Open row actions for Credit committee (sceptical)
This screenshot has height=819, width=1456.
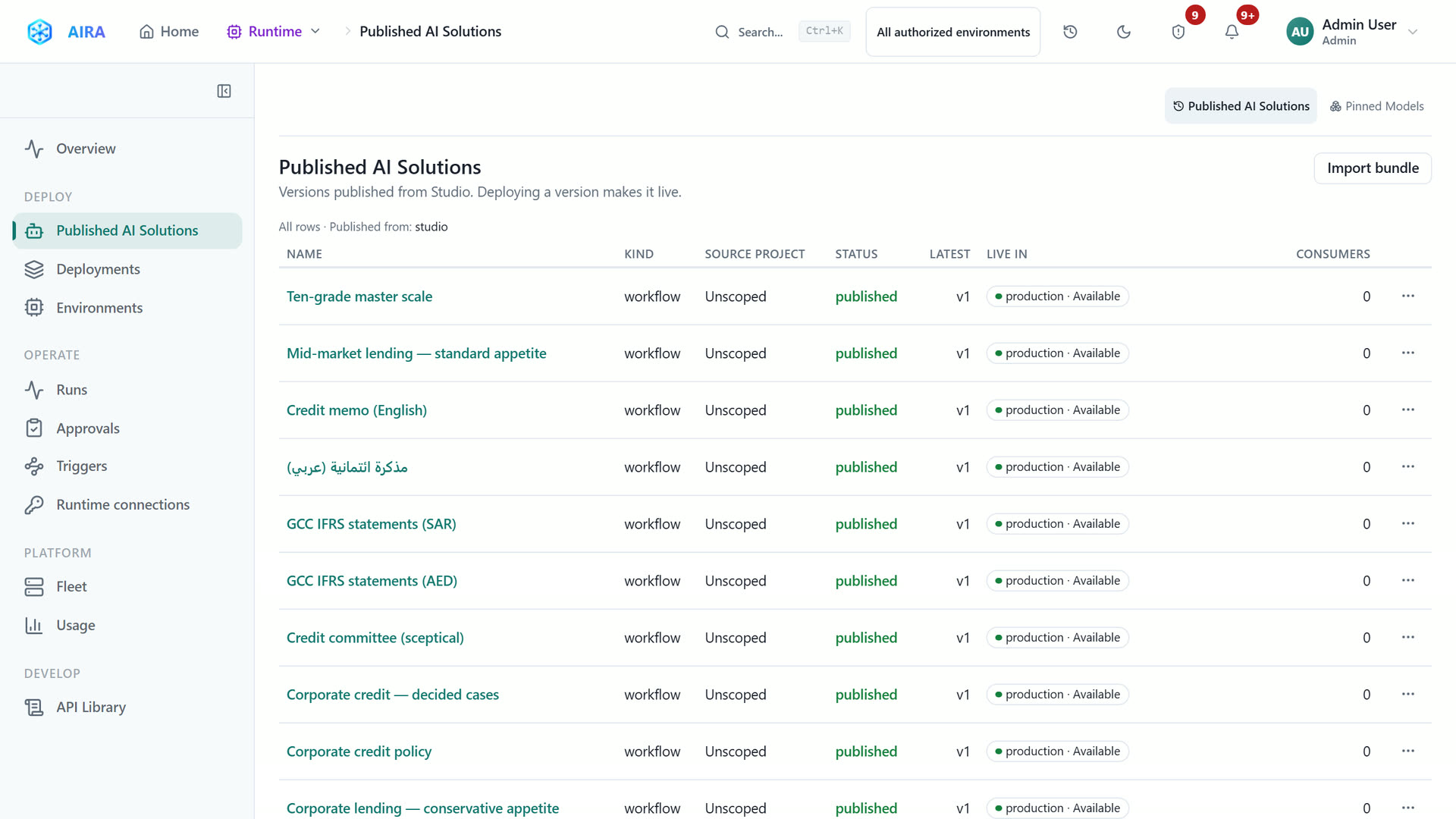[x=1408, y=637]
